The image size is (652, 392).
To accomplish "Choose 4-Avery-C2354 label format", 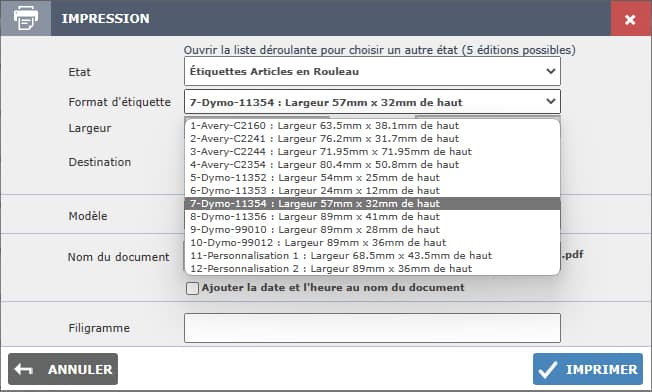I will coord(372,165).
